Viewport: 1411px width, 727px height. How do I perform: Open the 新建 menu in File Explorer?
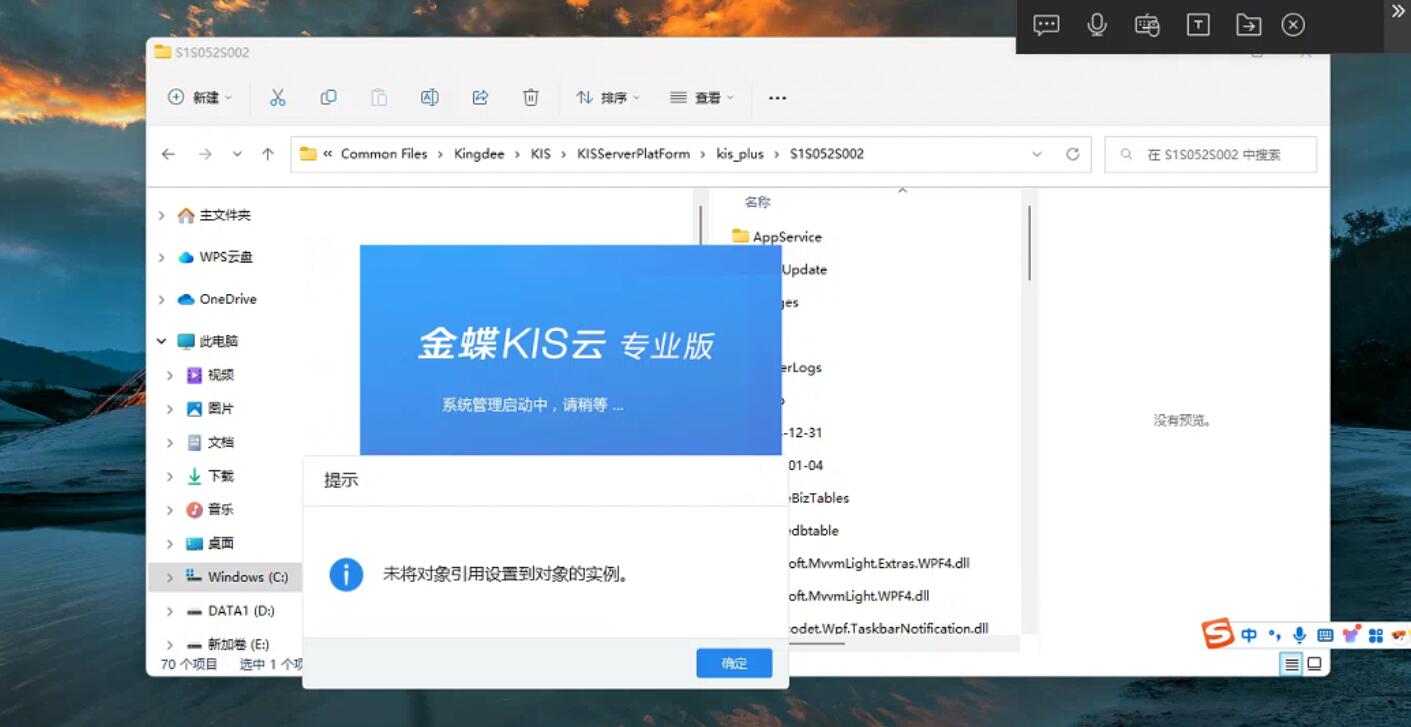point(200,97)
